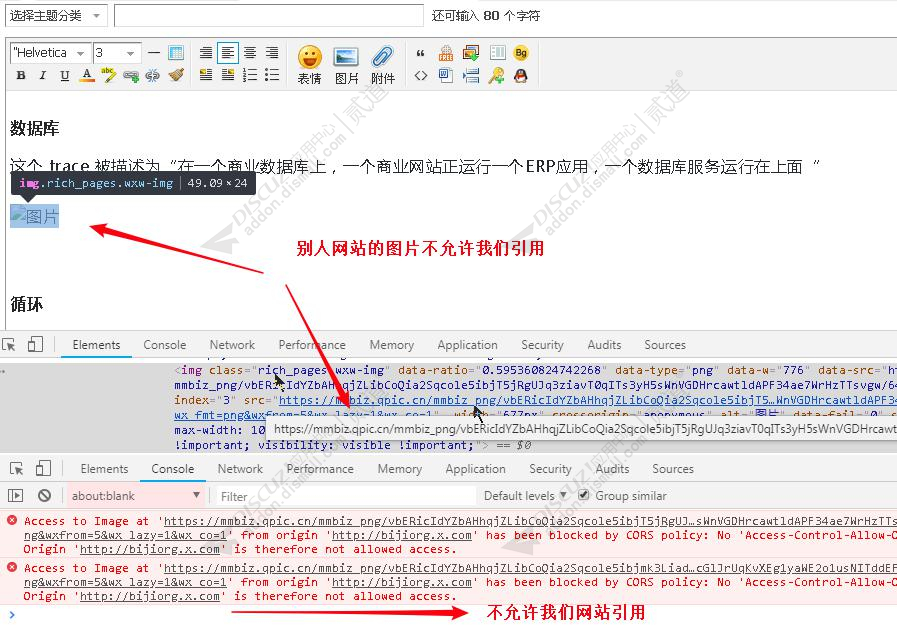Apply bold formatting in the editor
This screenshot has width=897, height=636.
coord(21,76)
